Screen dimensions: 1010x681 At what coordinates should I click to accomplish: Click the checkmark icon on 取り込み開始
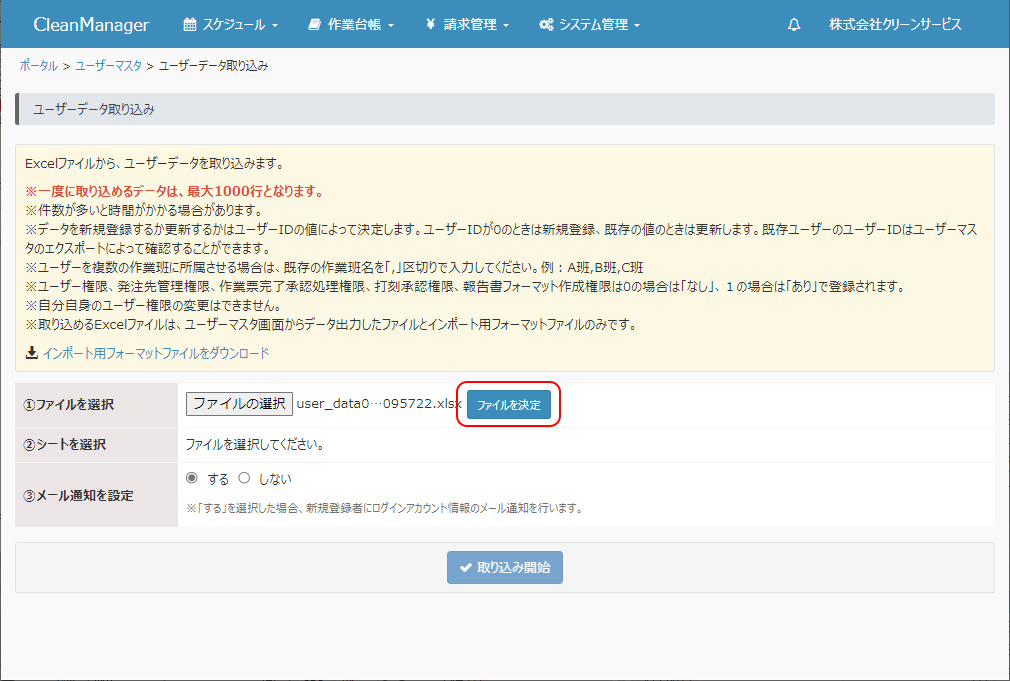[465, 568]
